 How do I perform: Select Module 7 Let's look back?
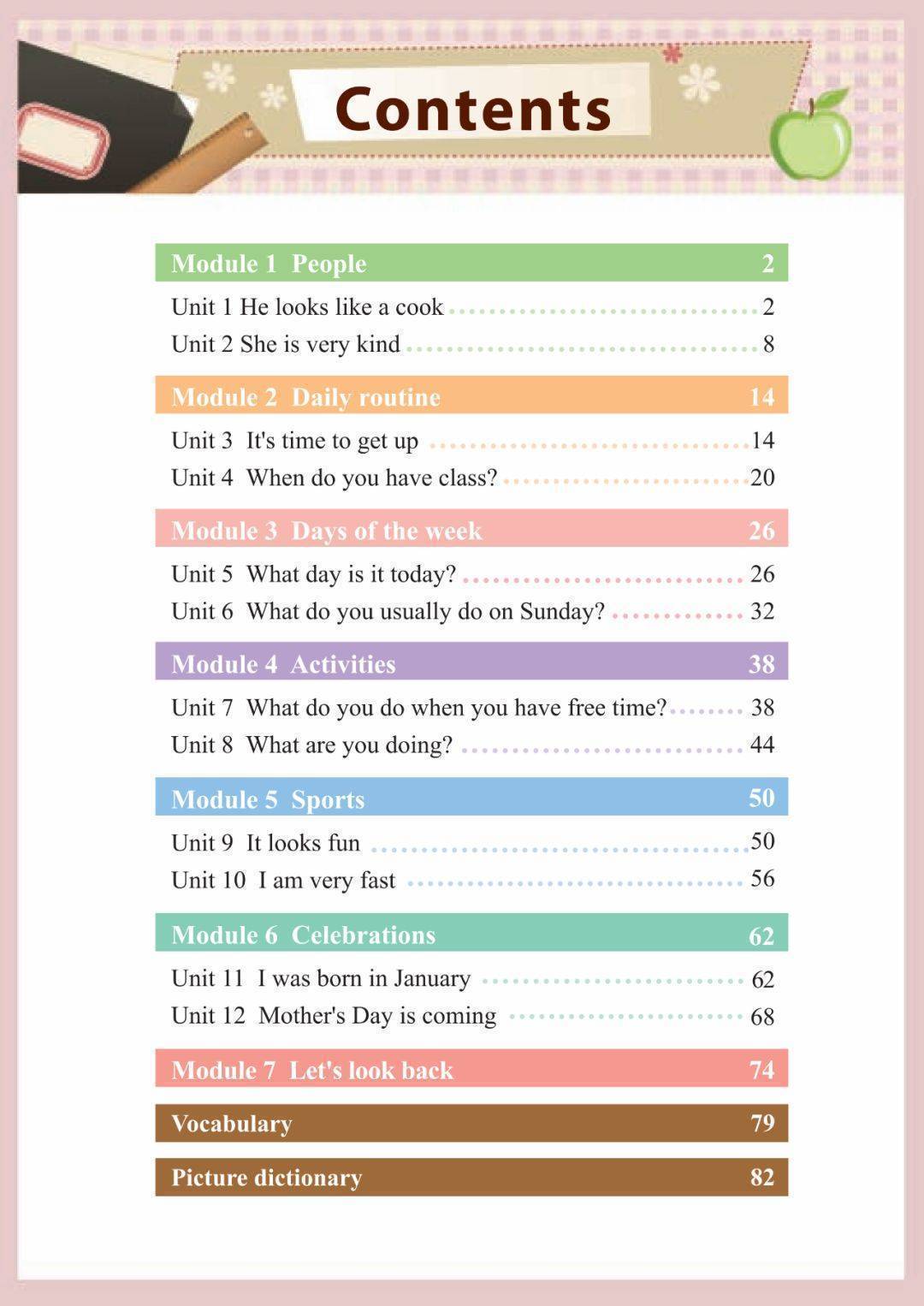471,1069
